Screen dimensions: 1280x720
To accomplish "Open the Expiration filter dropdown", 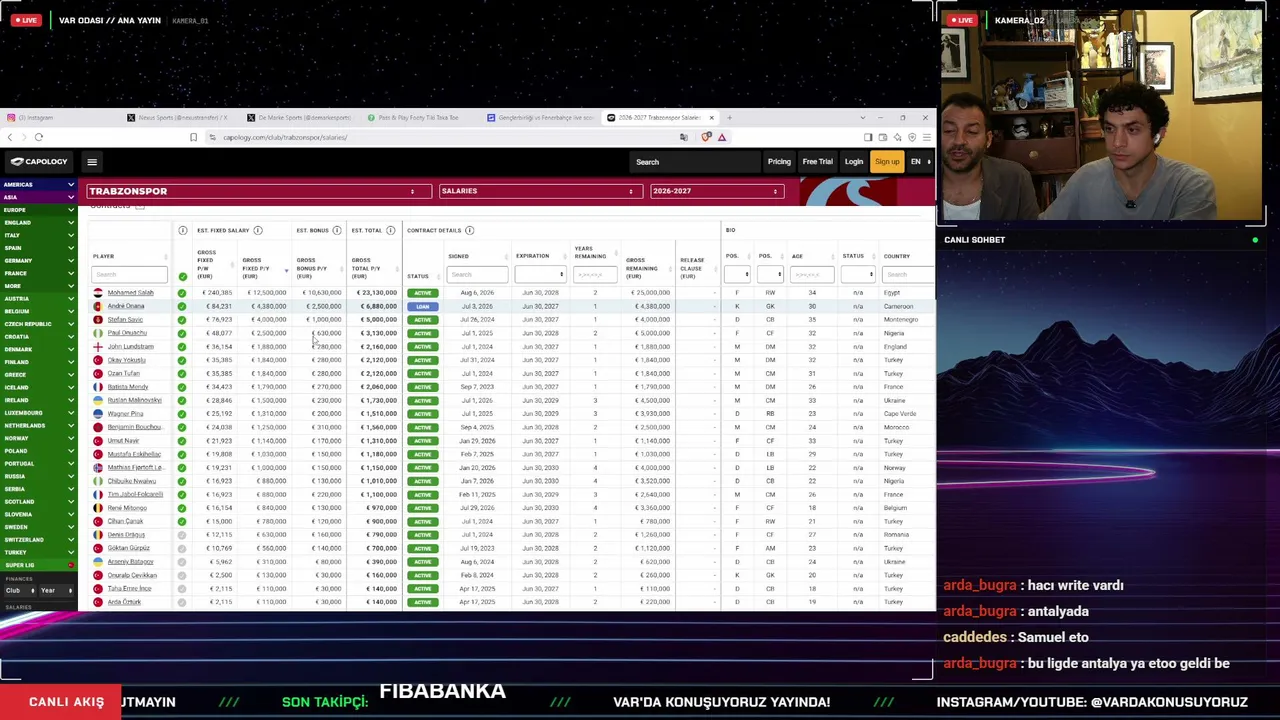I will pyautogui.click(x=540, y=274).
